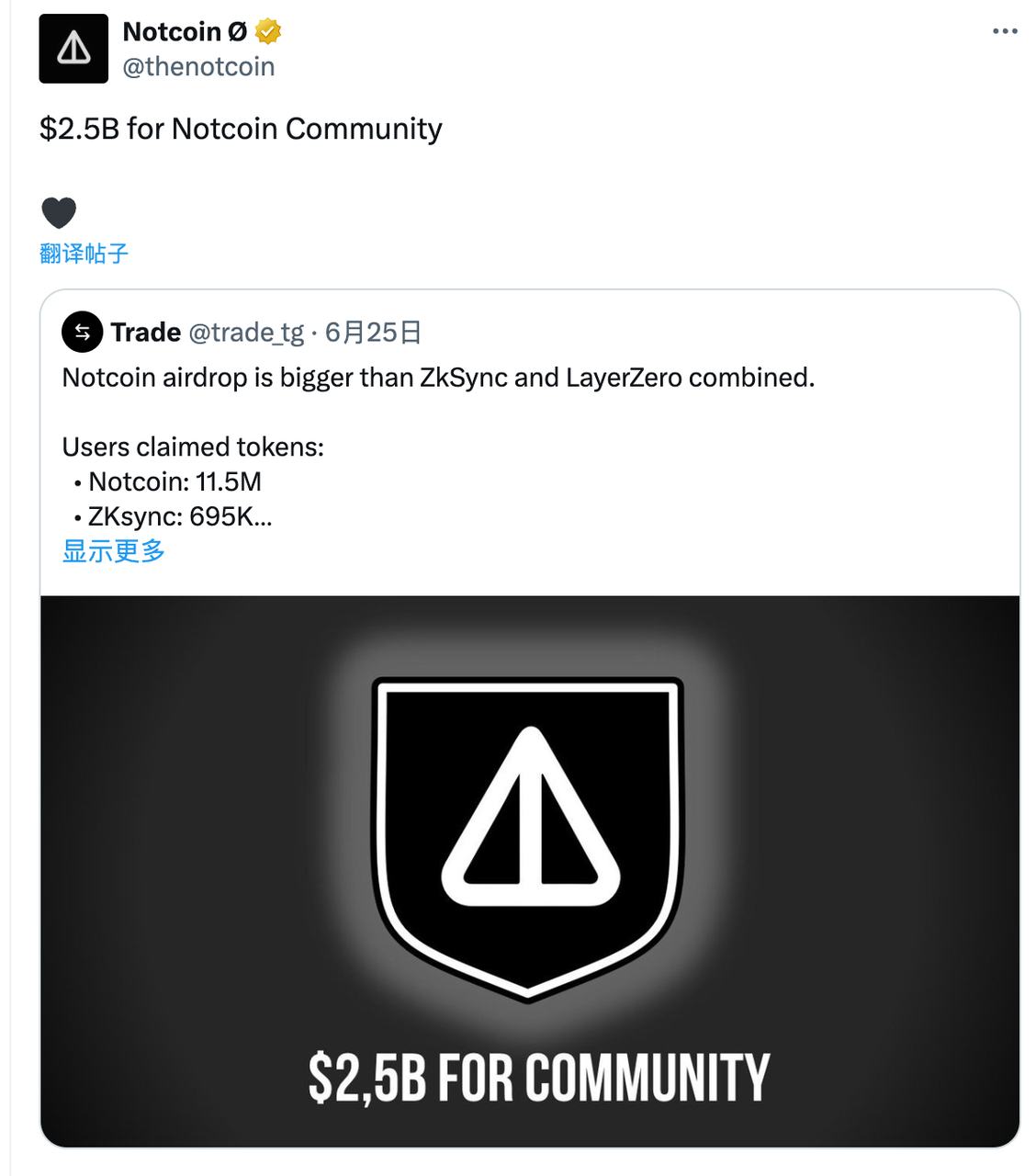Viewport: 1036px width, 1176px height.
Task: Open the Trade account name
Action: pyautogui.click(x=145, y=332)
